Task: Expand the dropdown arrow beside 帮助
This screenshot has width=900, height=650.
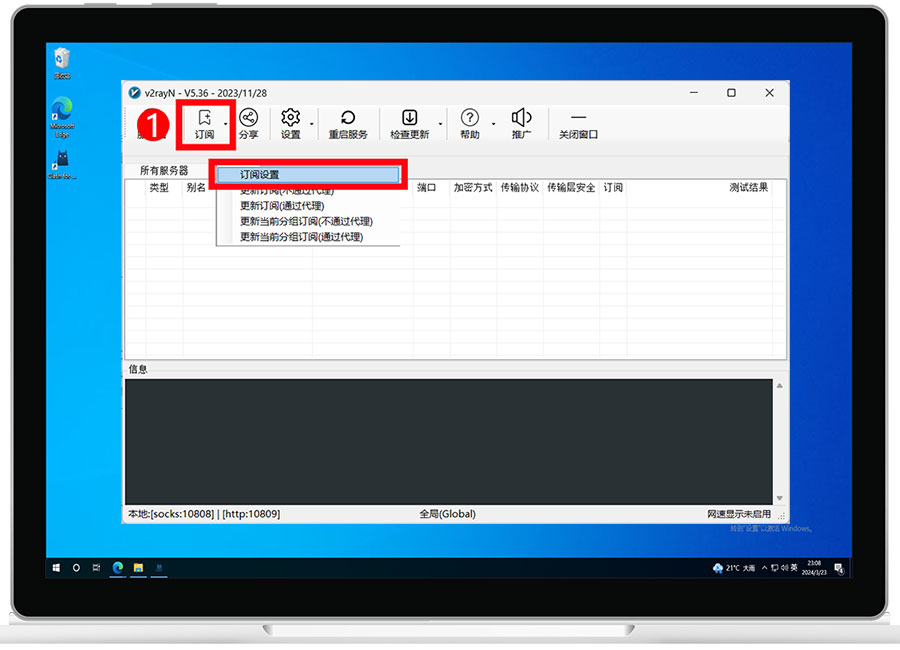Action: pos(493,124)
